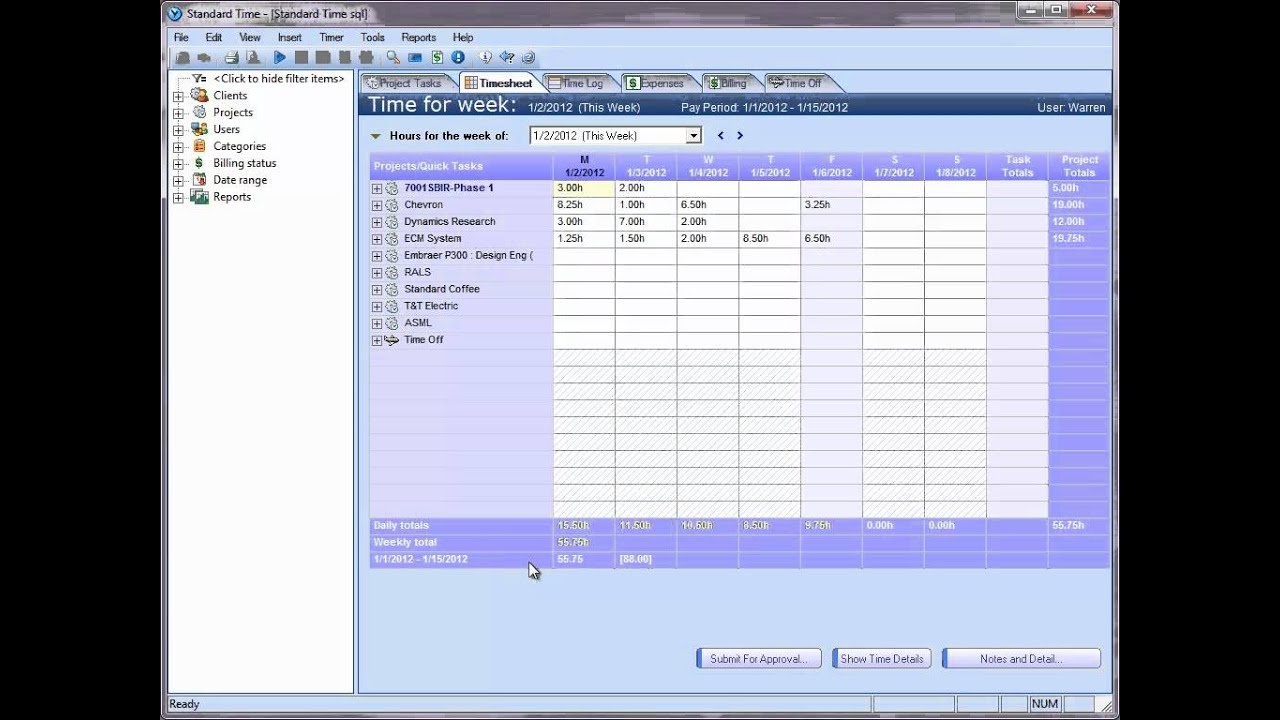Screen dimensions: 1280x720
Task: Activate the What's This help arrow icon
Action: tap(506, 58)
